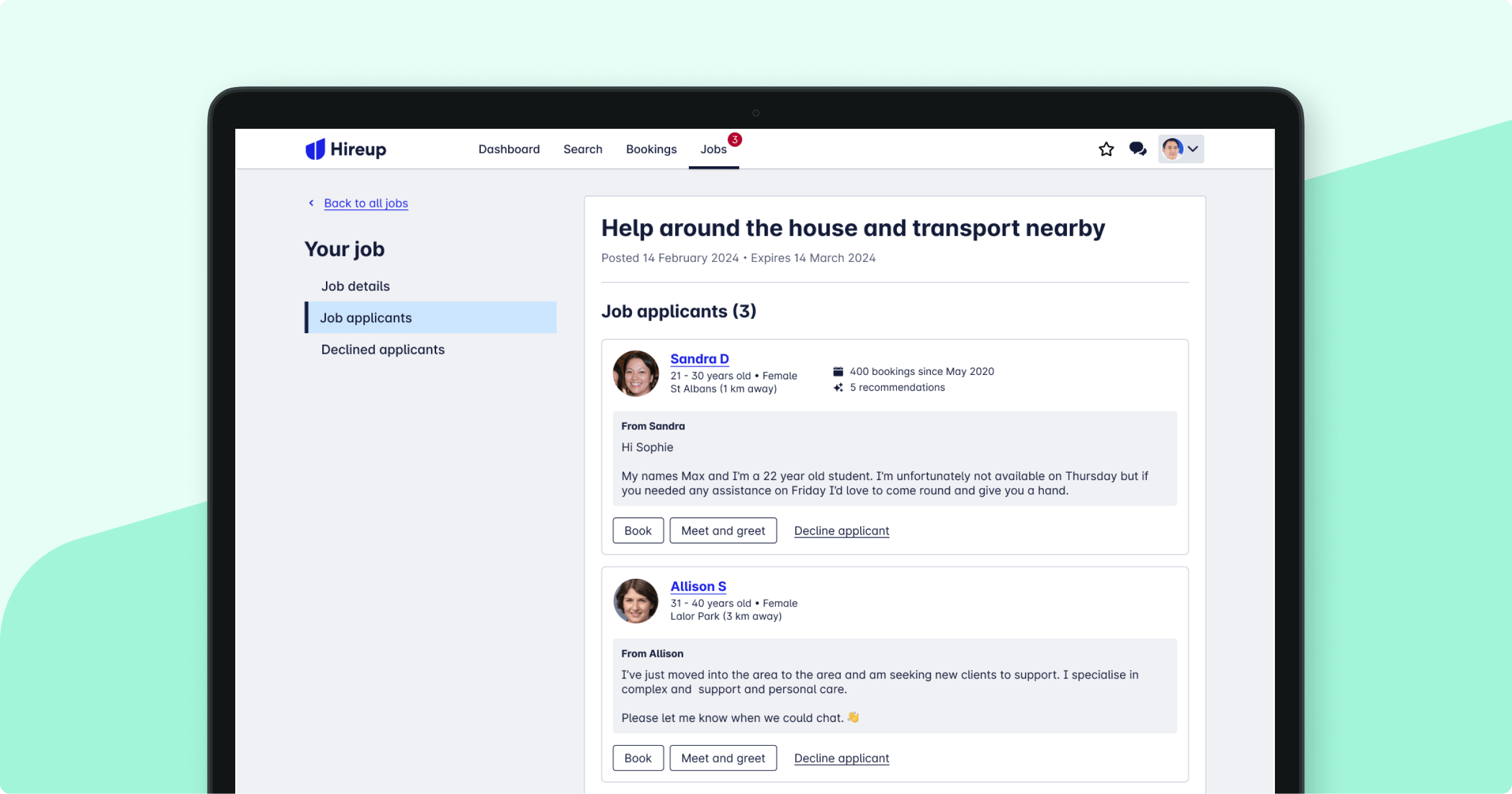The width and height of the screenshot is (1512, 794).
Task: Click your profile avatar photo in the header
Action: 1174,149
